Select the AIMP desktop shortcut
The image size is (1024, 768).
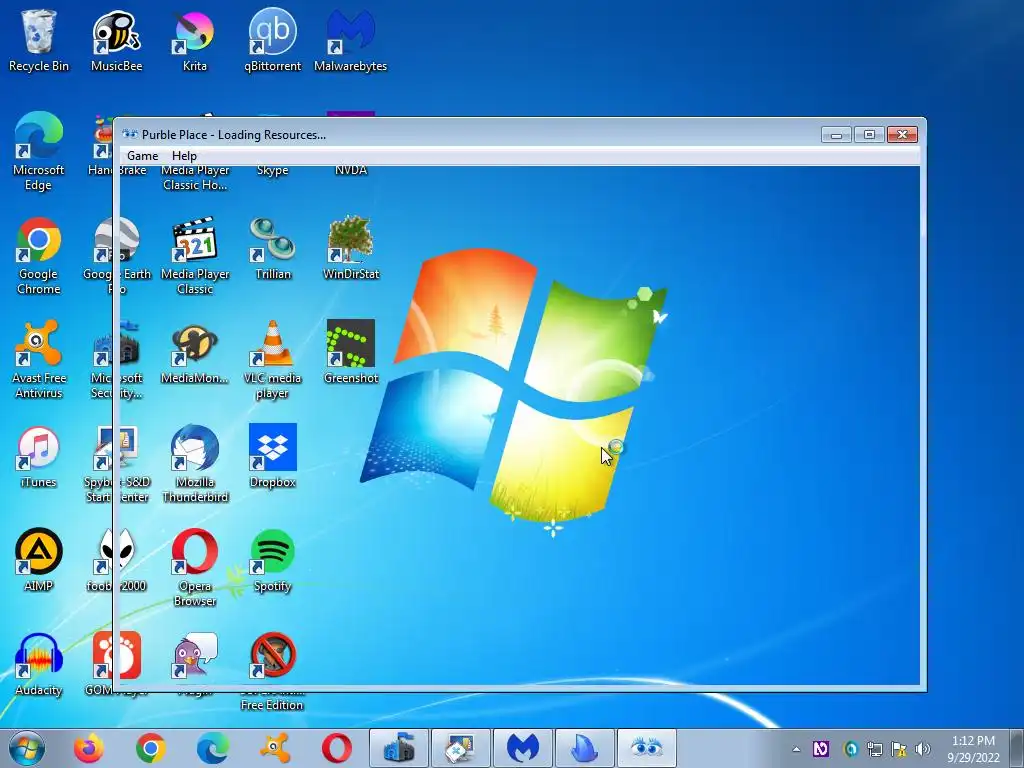[x=39, y=560]
